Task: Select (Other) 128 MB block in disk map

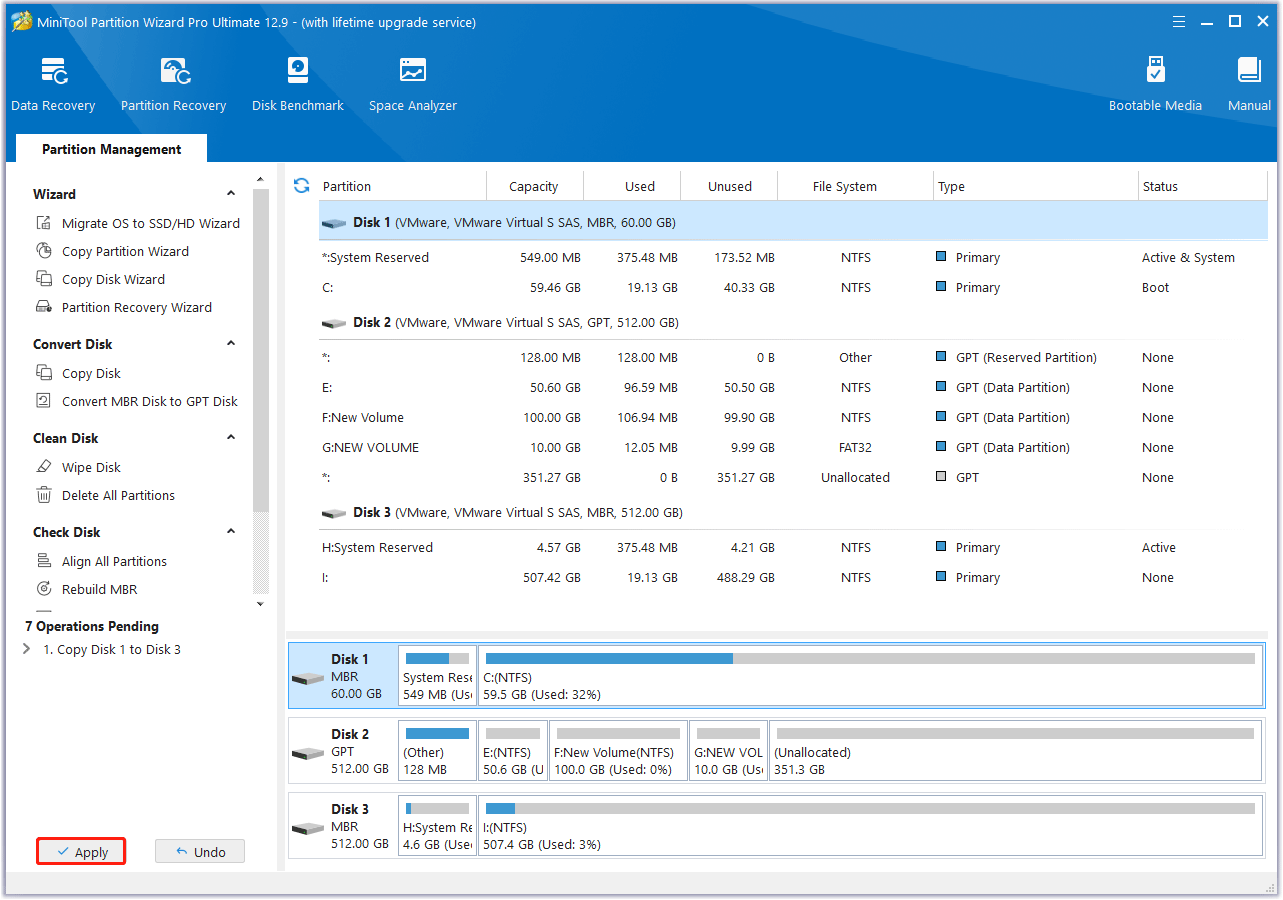Action: pos(437,751)
